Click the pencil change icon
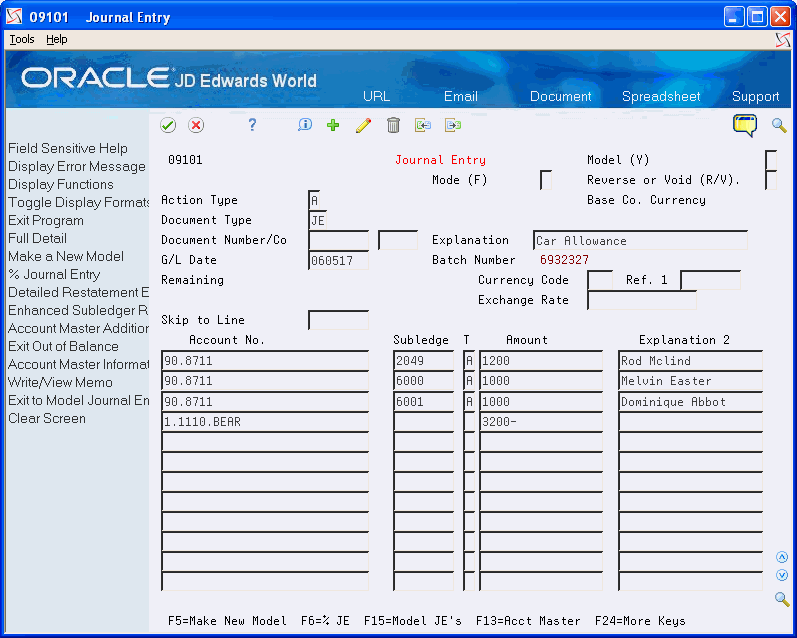 tap(363, 125)
